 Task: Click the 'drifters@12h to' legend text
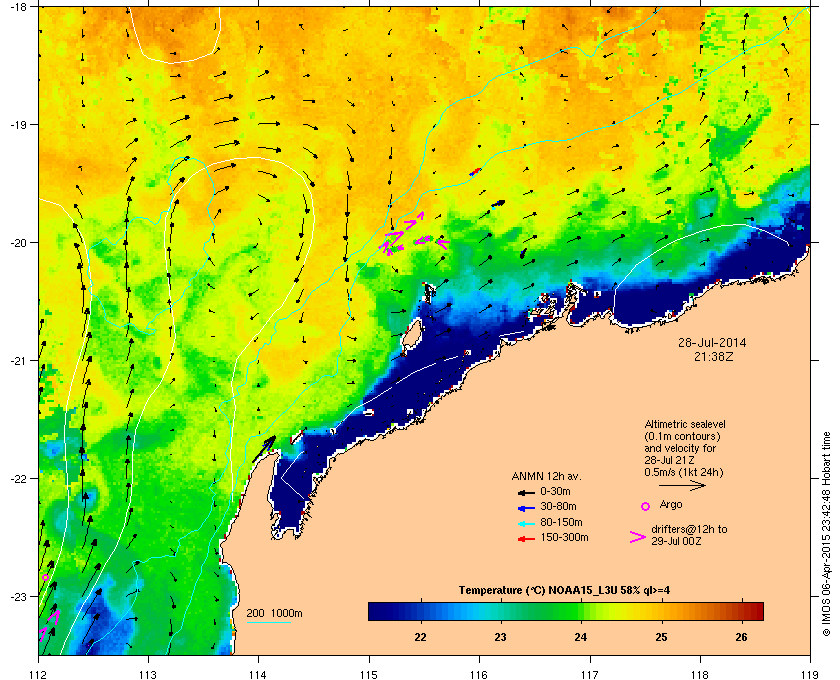689,529
